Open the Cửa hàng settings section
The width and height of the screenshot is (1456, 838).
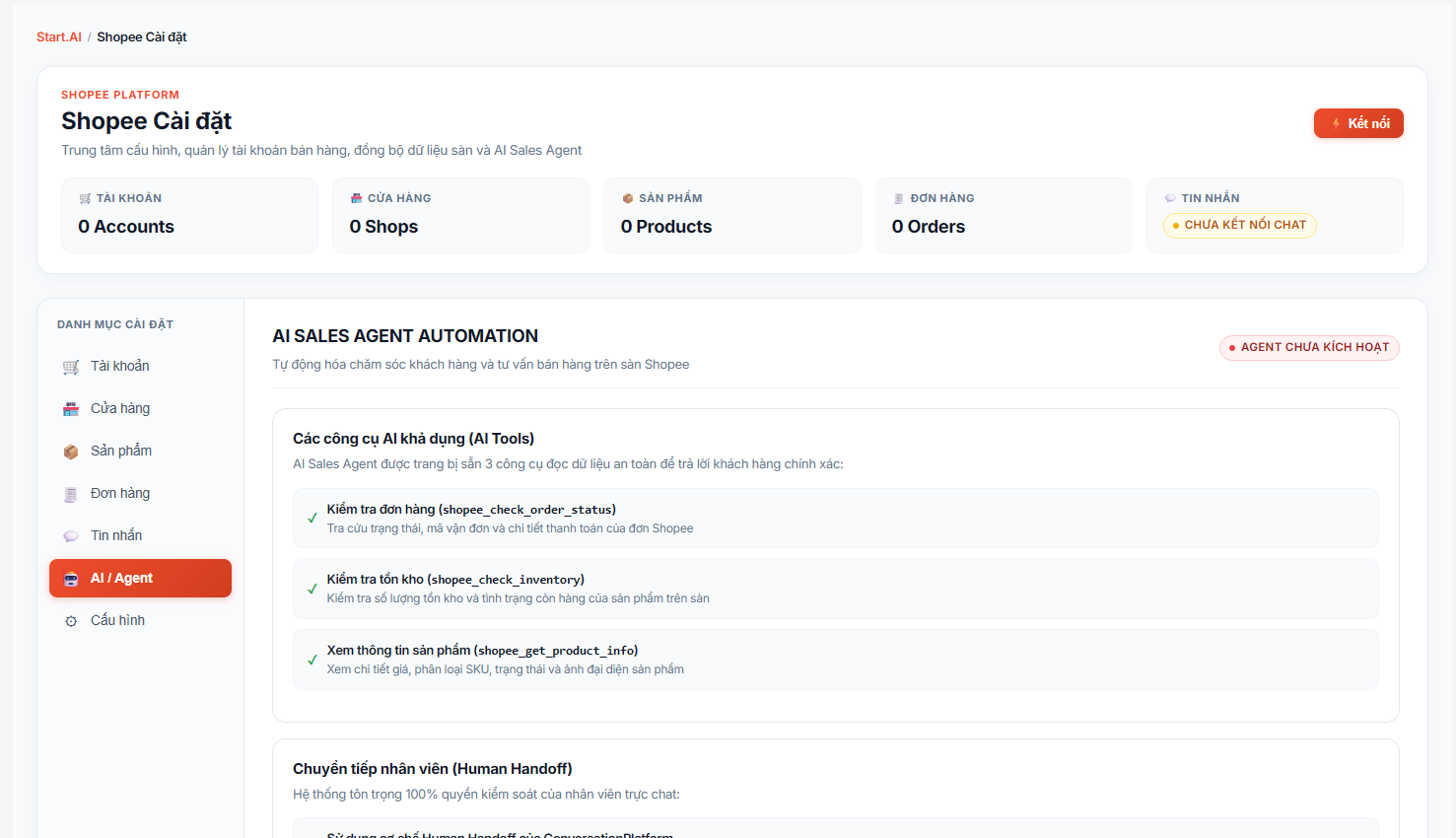pyautogui.click(x=140, y=408)
